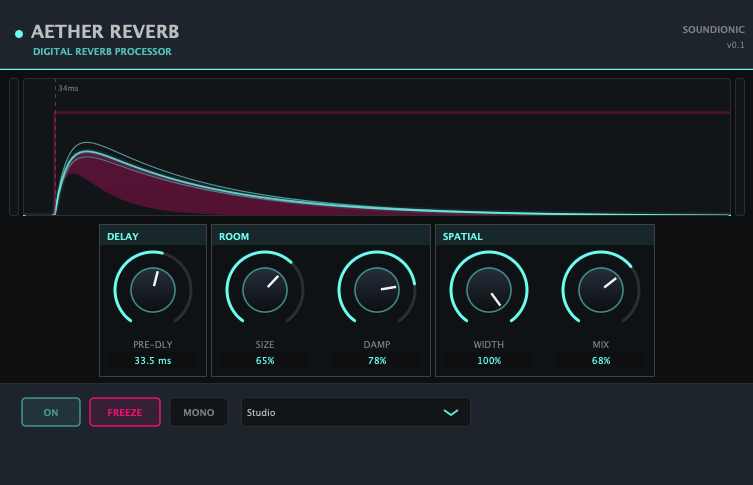Image resolution: width=753 pixels, height=485 pixels.
Task: Select the 33.5 ms pre-delay value field
Action: point(153,361)
